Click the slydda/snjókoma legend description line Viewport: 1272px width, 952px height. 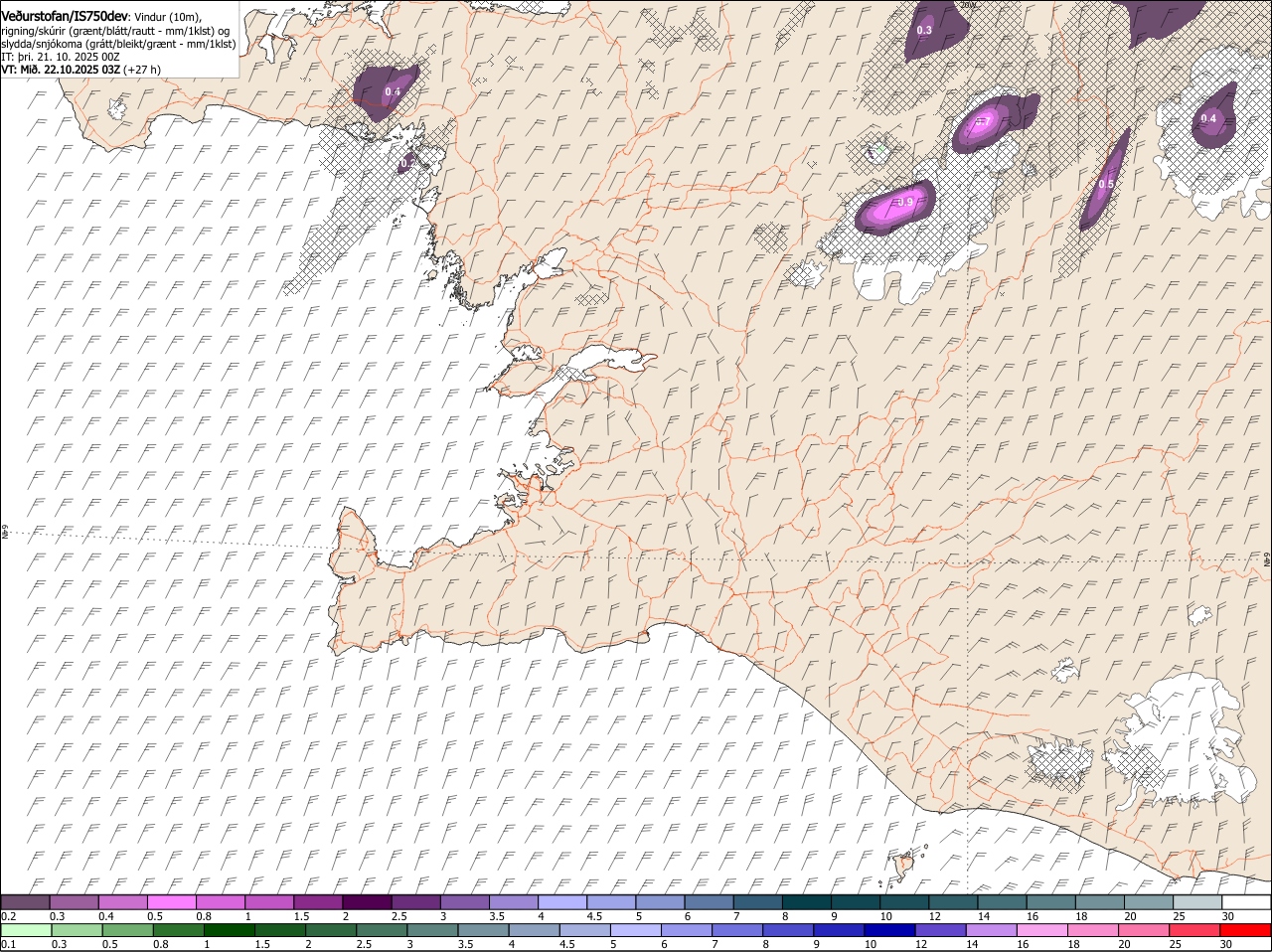pos(118,44)
